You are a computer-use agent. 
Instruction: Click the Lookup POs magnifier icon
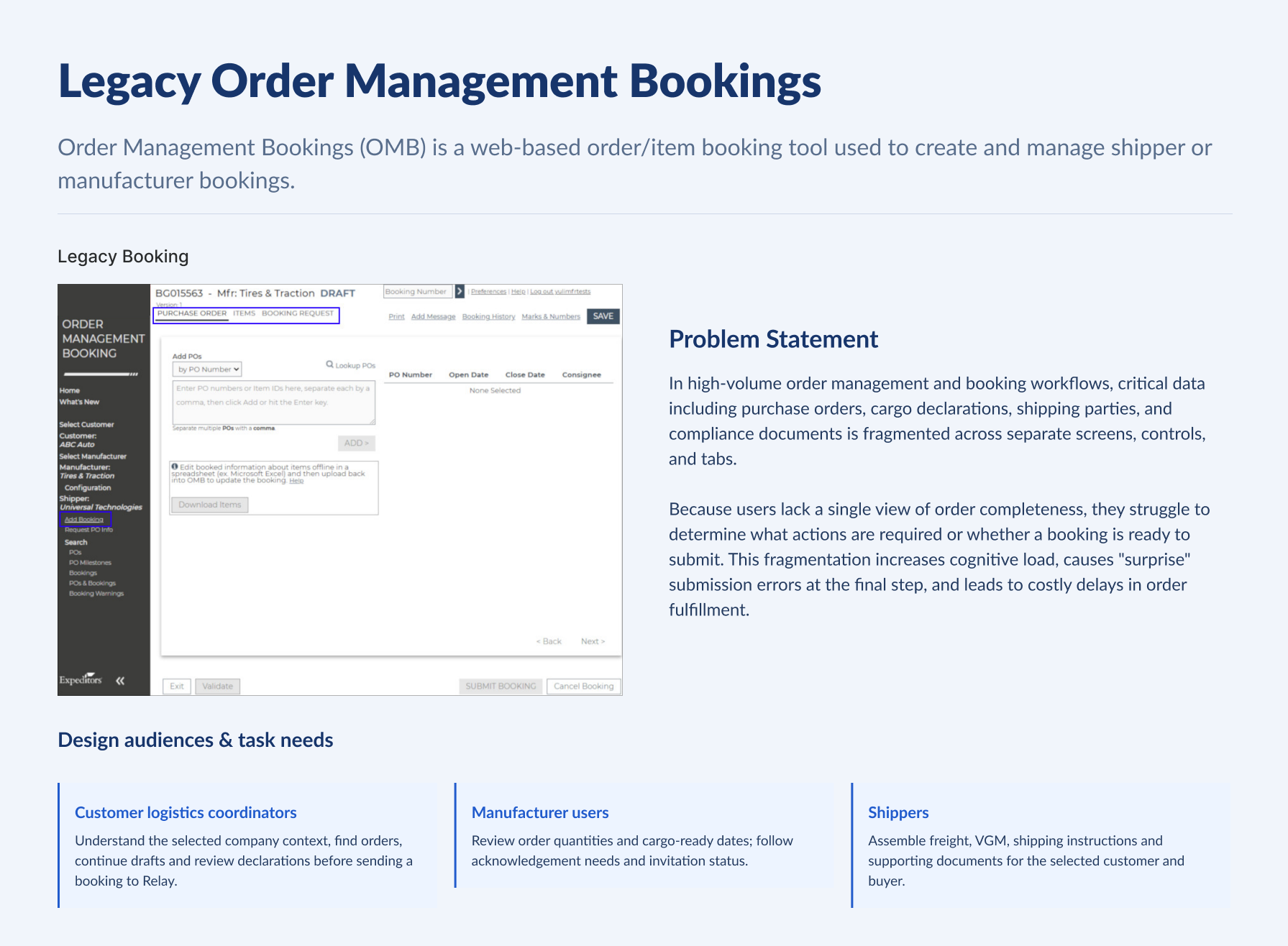tap(329, 364)
